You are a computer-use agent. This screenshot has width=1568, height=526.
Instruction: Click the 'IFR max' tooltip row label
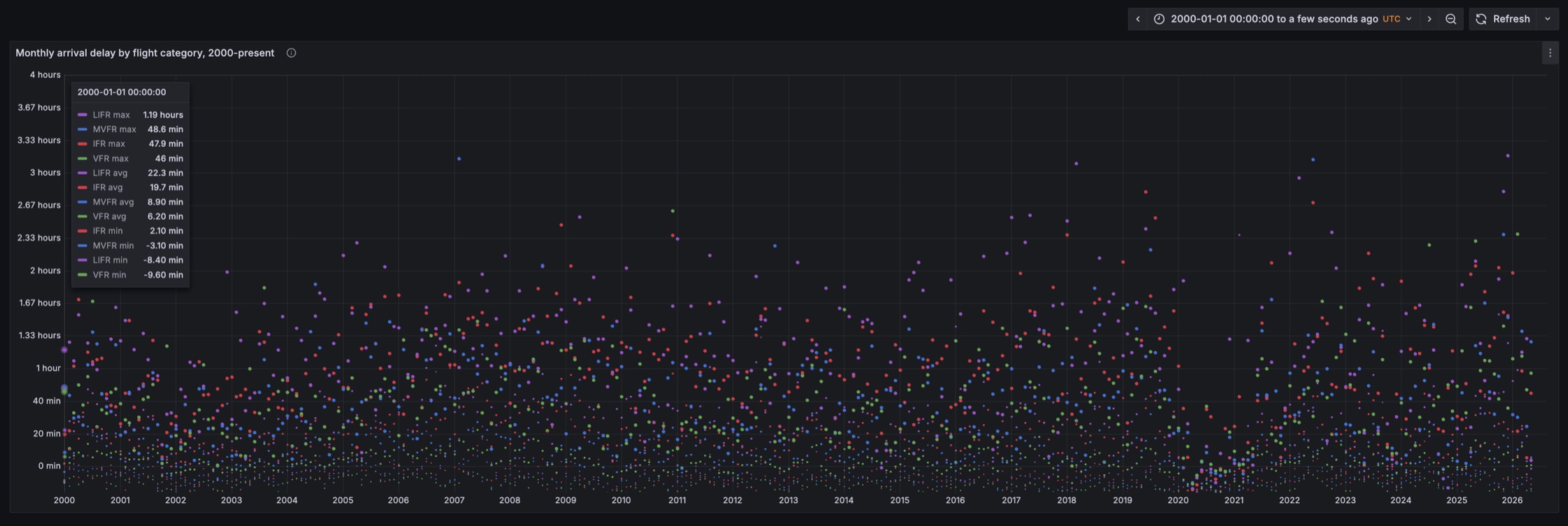(x=109, y=144)
